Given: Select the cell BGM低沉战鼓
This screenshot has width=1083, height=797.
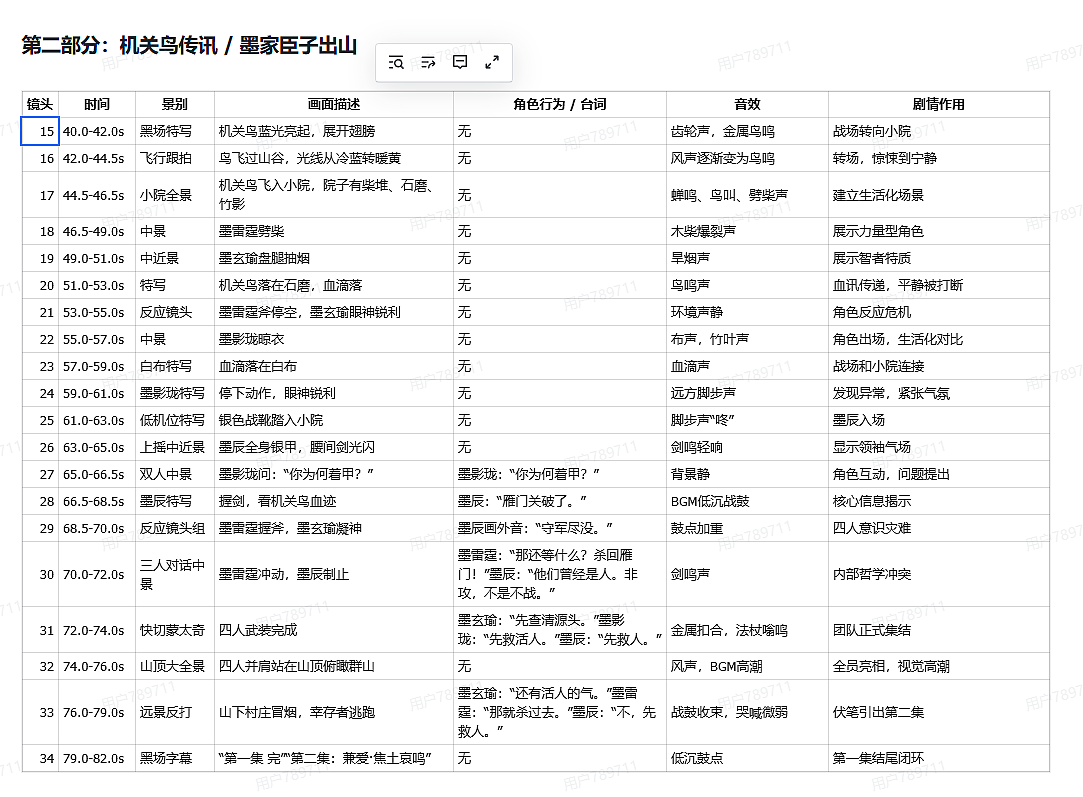Looking at the screenshot, I should [x=747, y=501].
